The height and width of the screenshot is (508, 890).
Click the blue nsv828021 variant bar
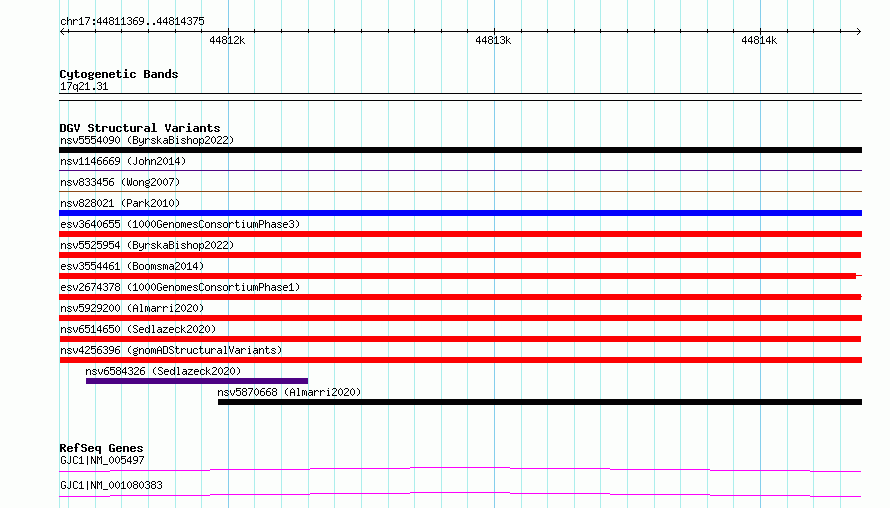tap(460, 213)
